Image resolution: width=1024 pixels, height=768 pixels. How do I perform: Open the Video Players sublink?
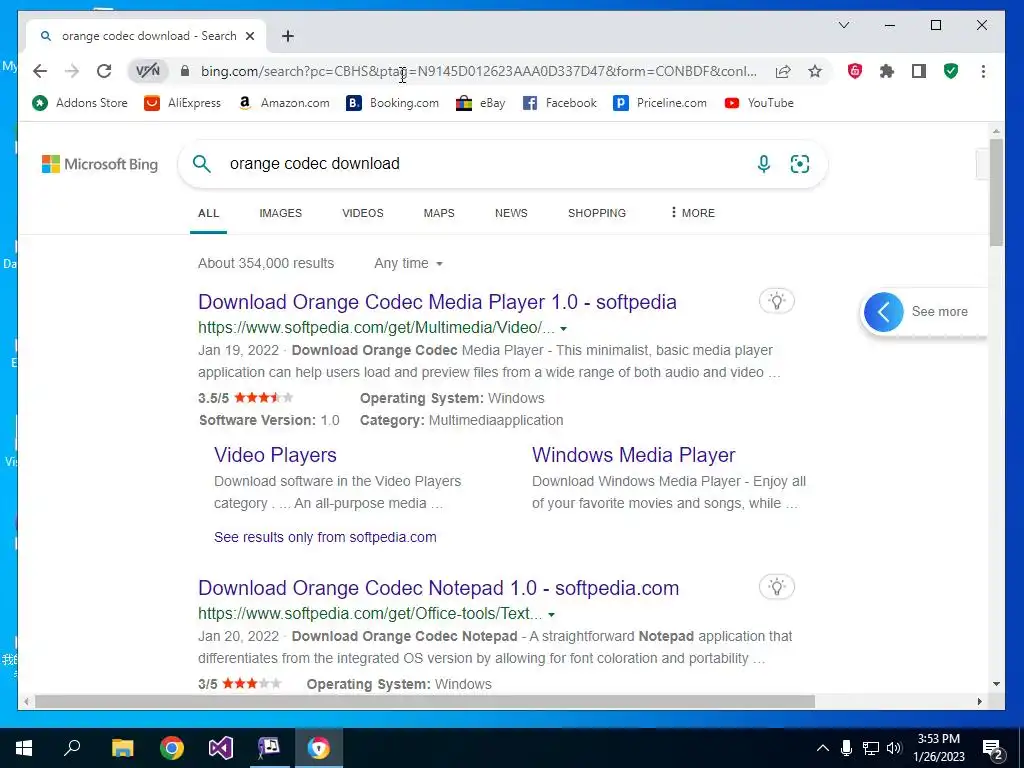coord(275,455)
